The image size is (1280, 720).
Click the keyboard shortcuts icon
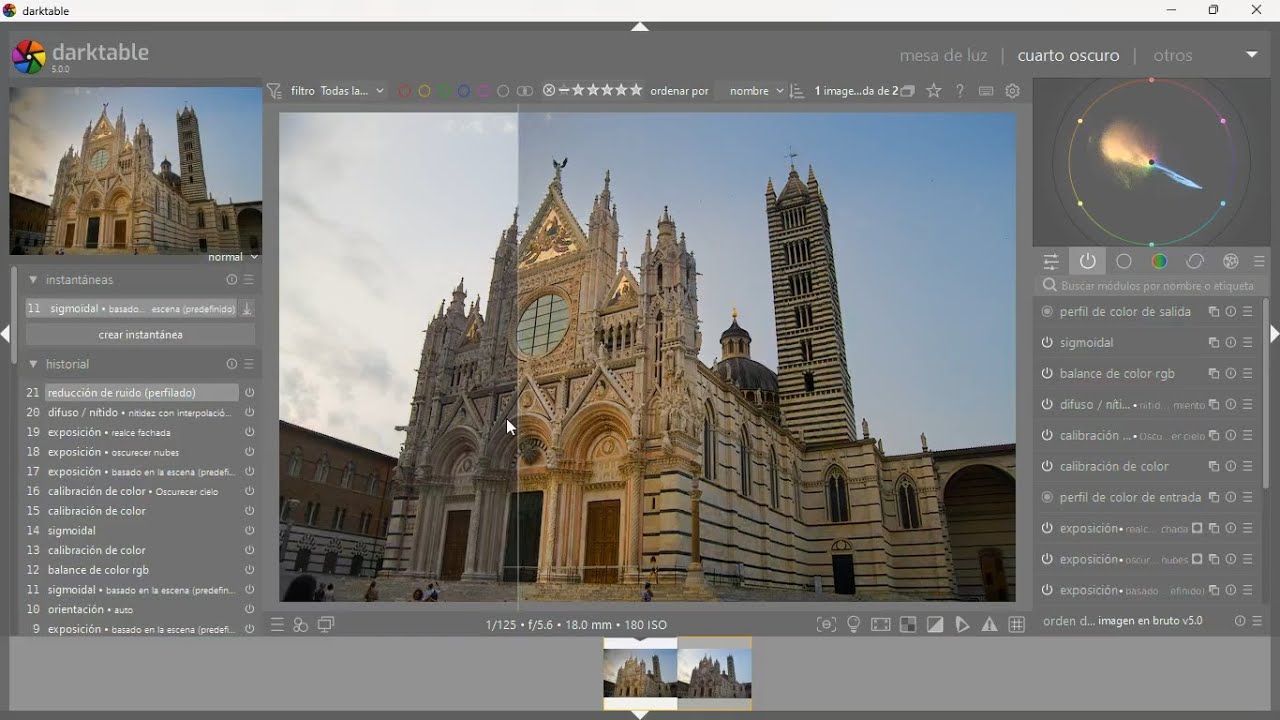click(986, 91)
